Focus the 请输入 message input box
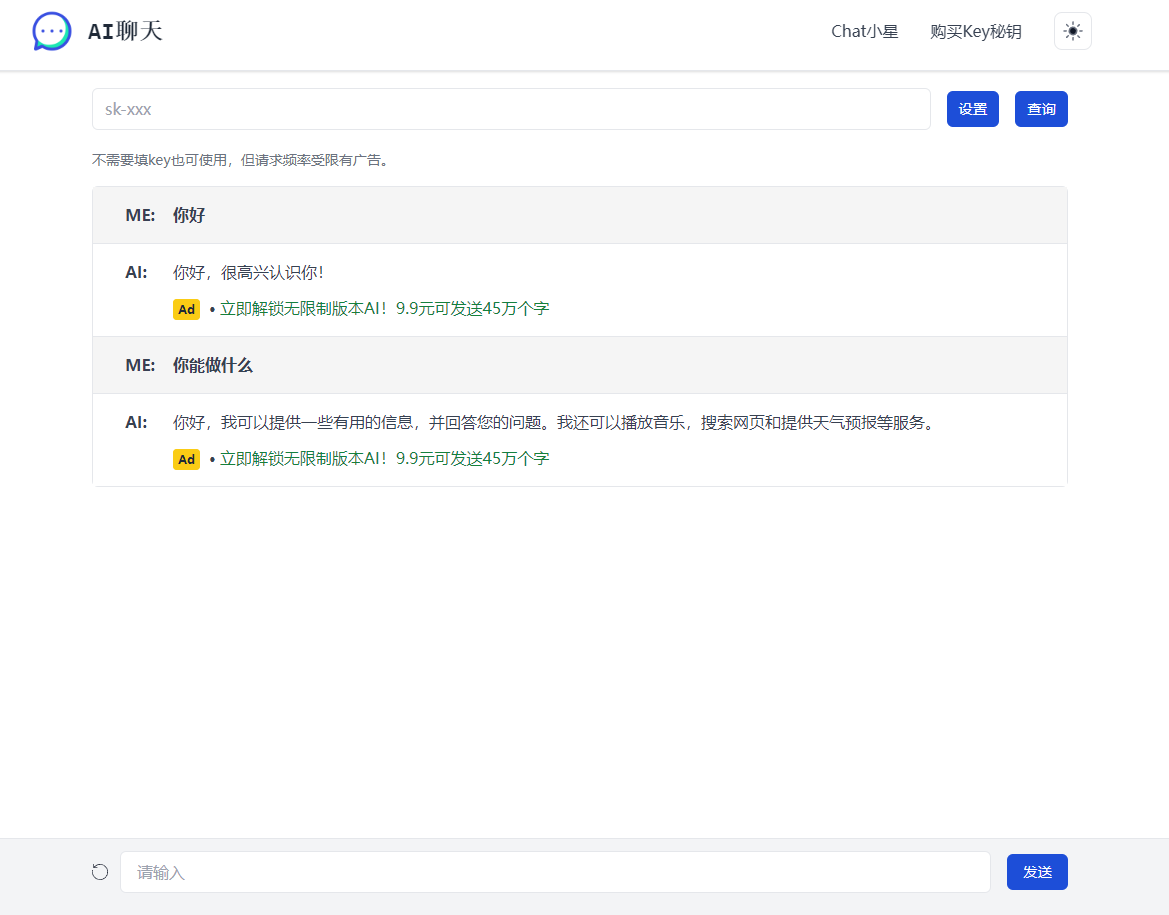The image size is (1169, 915). [x=555, y=872]
